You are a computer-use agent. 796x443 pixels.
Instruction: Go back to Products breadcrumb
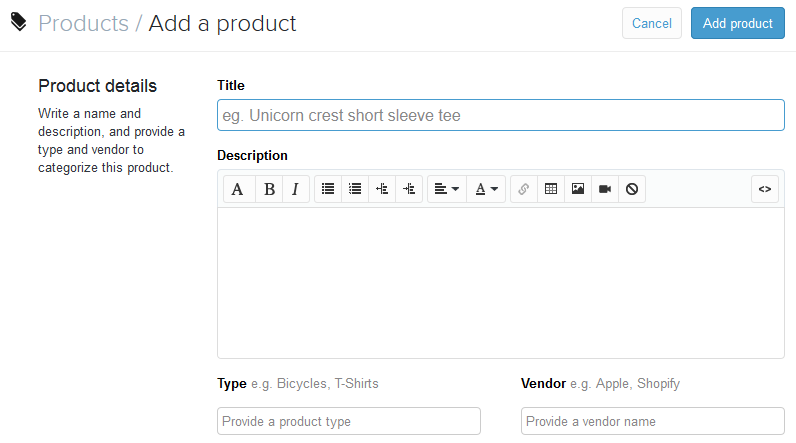pos(83,23)
